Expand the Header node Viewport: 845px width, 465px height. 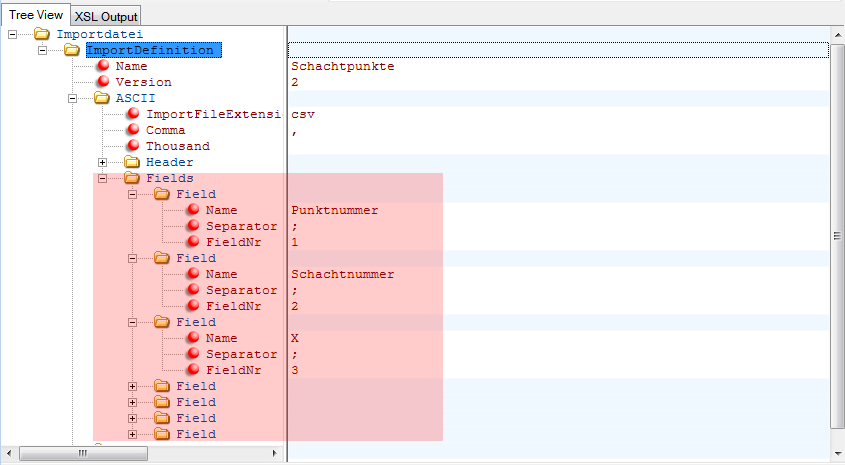point(102,162)
